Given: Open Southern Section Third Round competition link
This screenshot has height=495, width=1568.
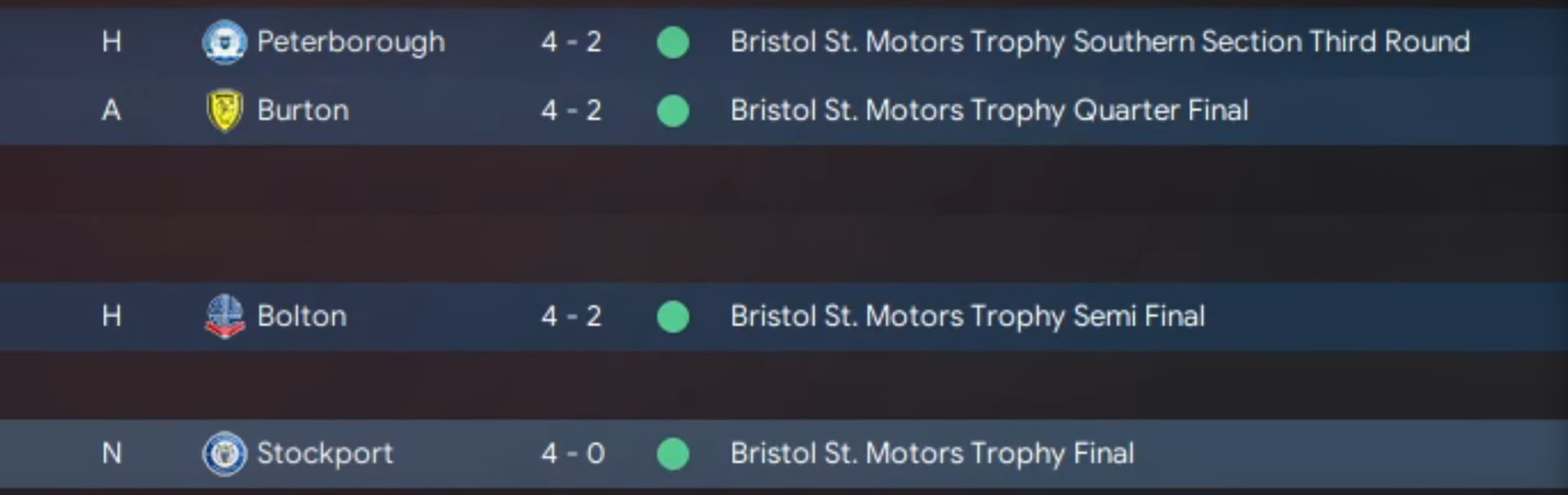Looking at the screenshot, I should coord(1099,42).
